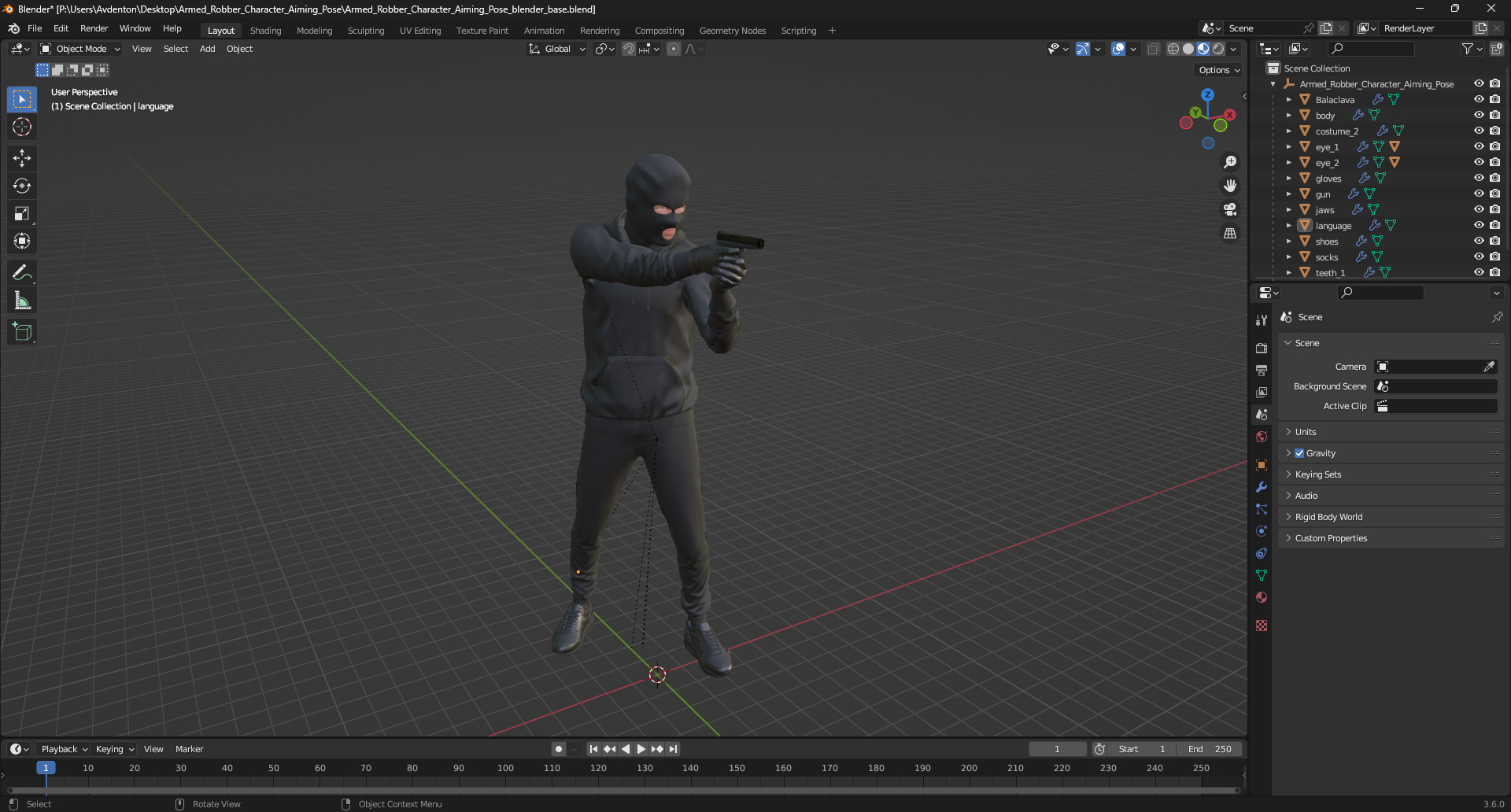Open the View Layer properties tab
This screenshot has height=812, width=1511.
tap(1262, 392)
